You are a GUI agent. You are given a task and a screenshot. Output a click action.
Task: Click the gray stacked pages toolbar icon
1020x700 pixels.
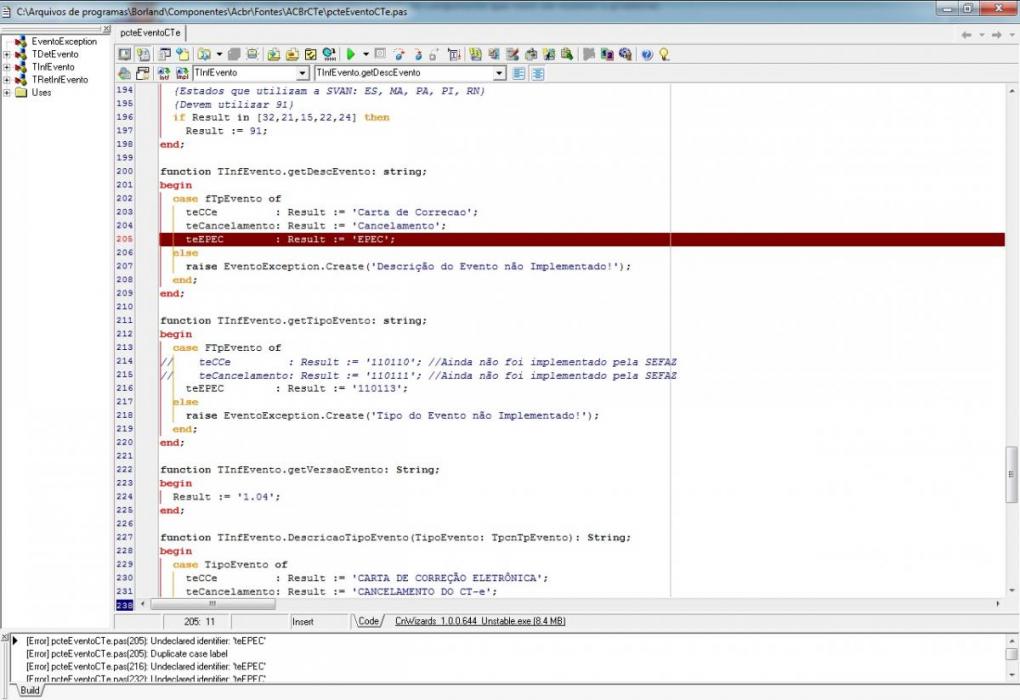point(234,55)
